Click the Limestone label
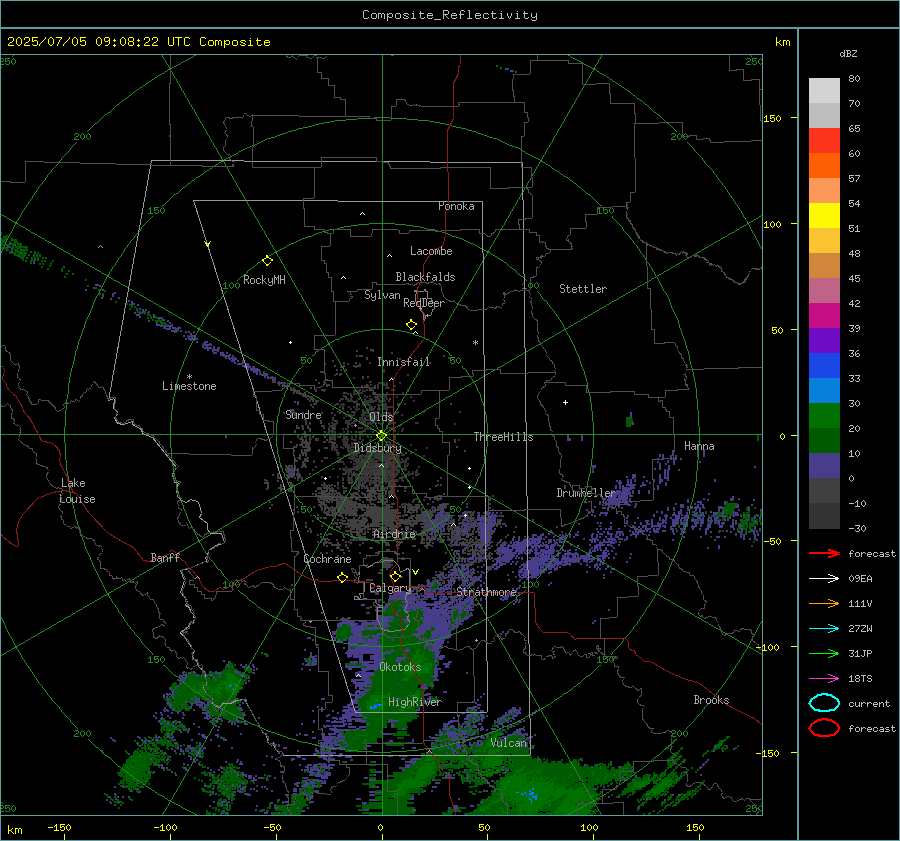Screen dimensions: 900x841 [189, 386]
